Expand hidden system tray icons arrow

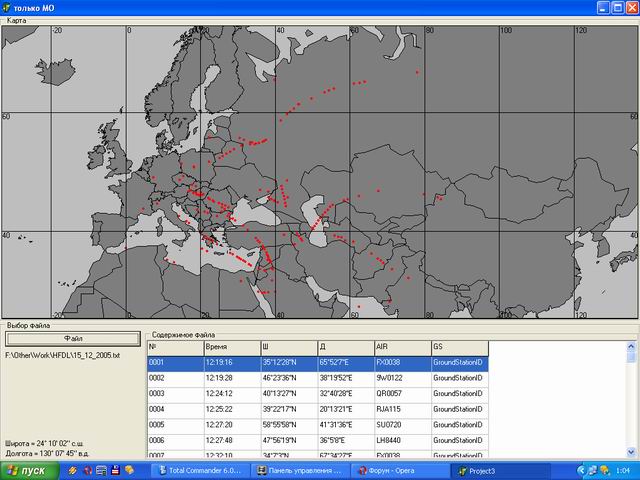point(581,471)
